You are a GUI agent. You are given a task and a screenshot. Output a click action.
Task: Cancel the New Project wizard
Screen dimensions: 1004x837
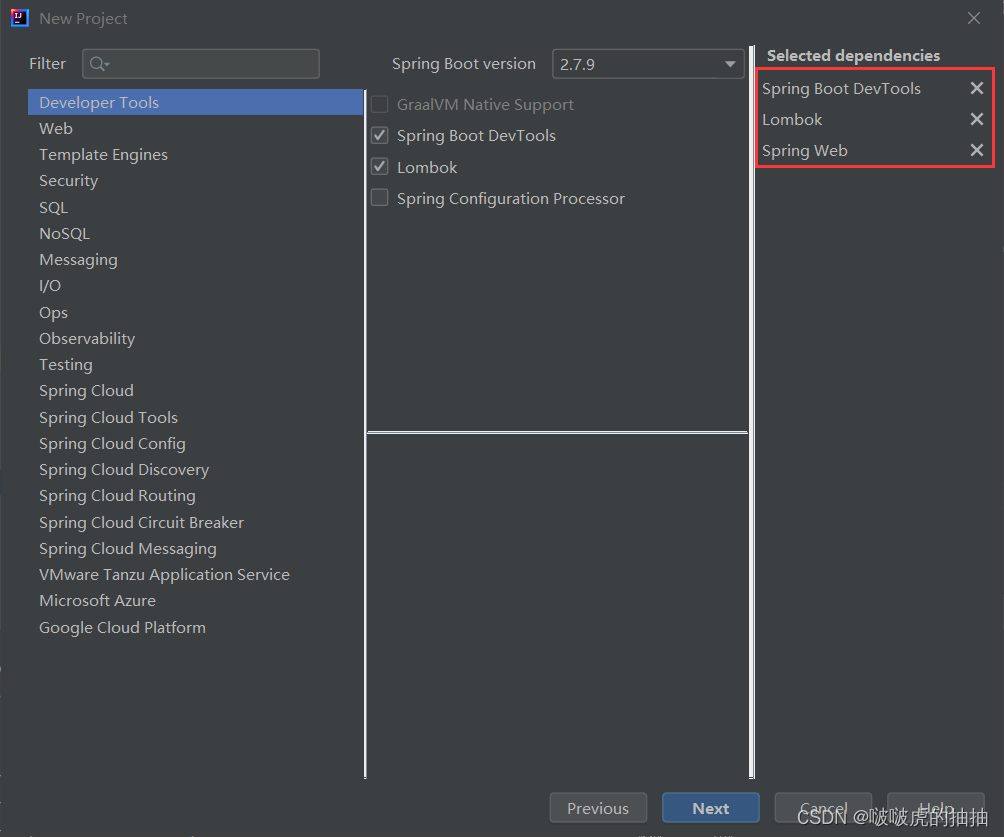[x=823, y=808]
